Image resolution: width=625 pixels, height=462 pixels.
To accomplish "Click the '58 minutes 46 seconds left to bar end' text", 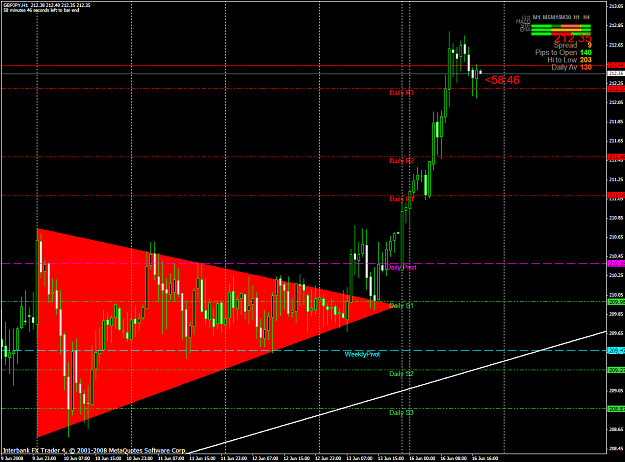I will coord(41,10).
